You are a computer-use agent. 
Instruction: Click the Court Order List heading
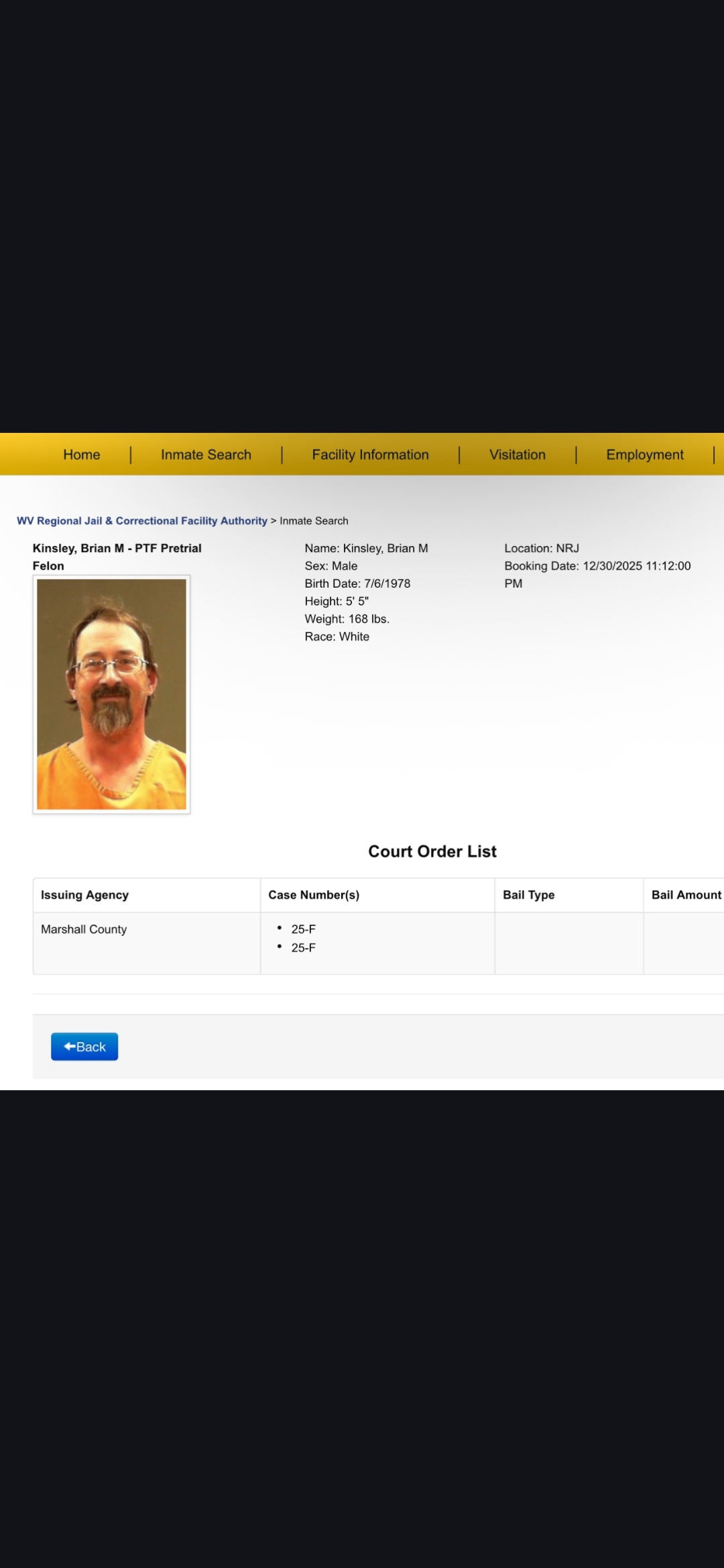[x=432, y=852]
